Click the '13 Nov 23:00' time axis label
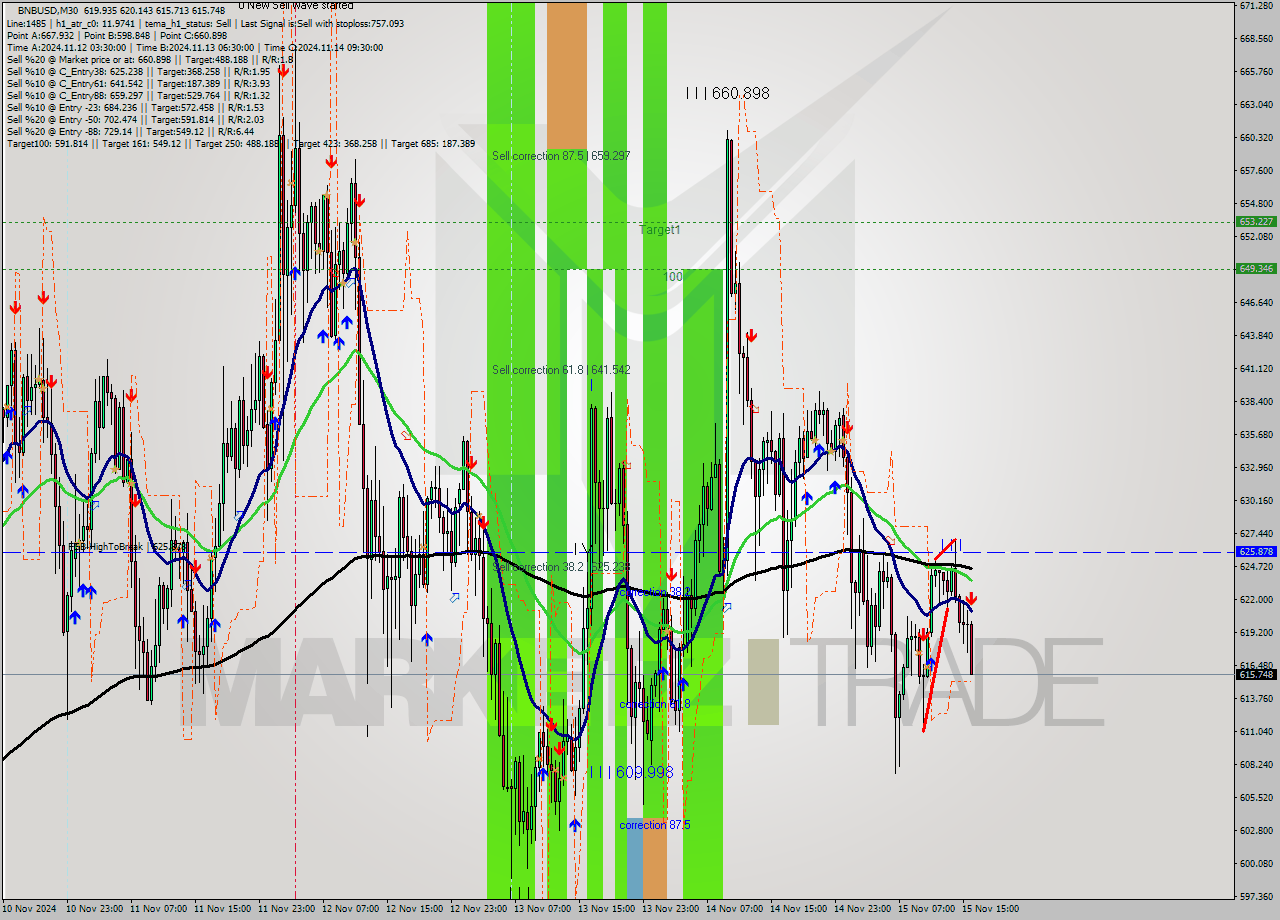 click(x=670, y=909)
